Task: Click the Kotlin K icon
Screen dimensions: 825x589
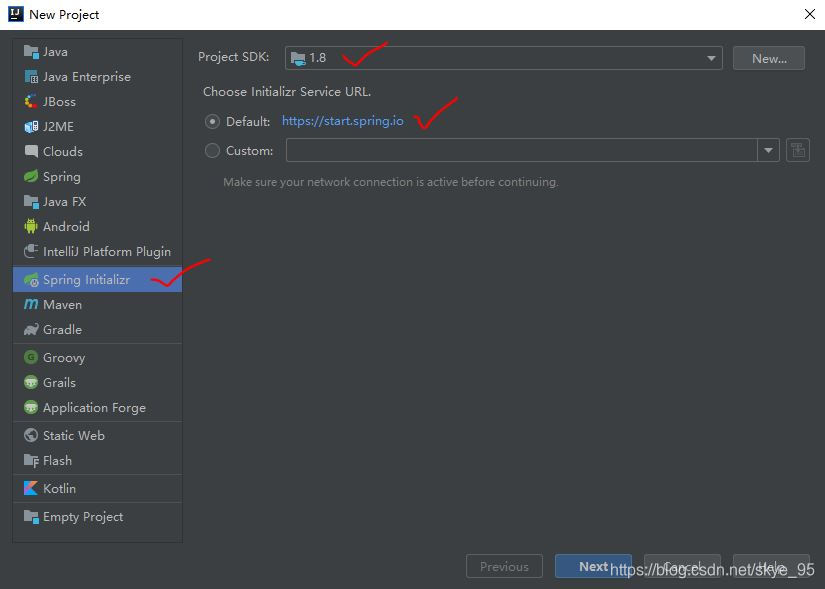Action: point(31,488)
